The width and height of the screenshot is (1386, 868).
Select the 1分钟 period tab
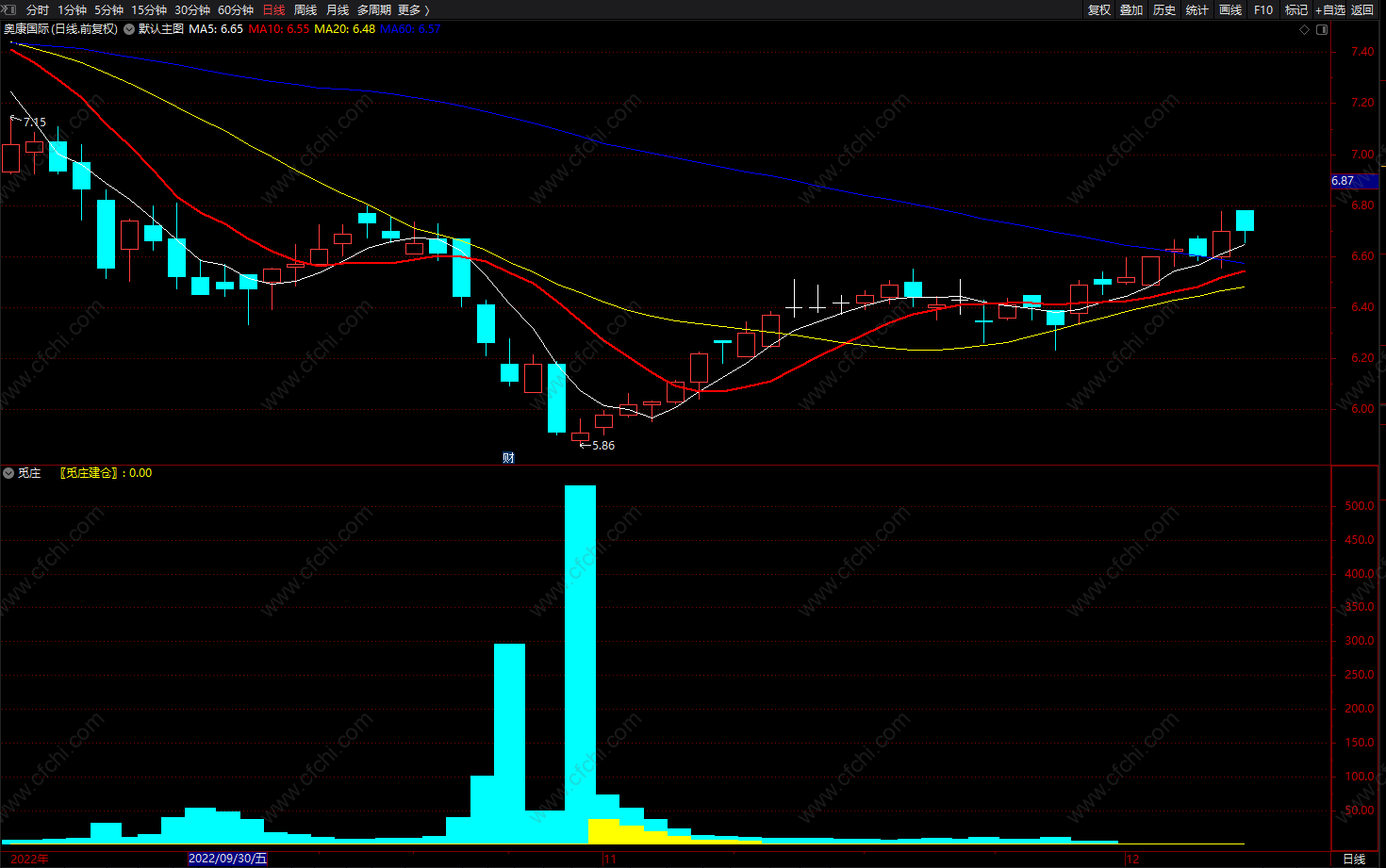72,9
